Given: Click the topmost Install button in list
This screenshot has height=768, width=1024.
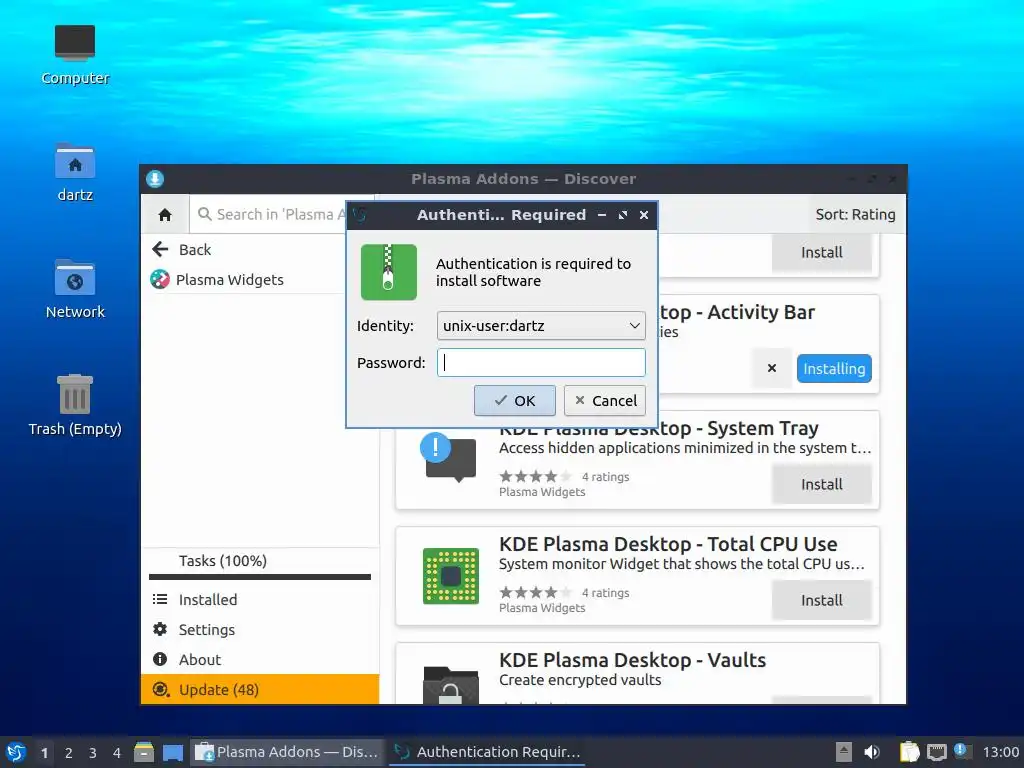Looking at the screenshot, I should click(x=822, y=253).
